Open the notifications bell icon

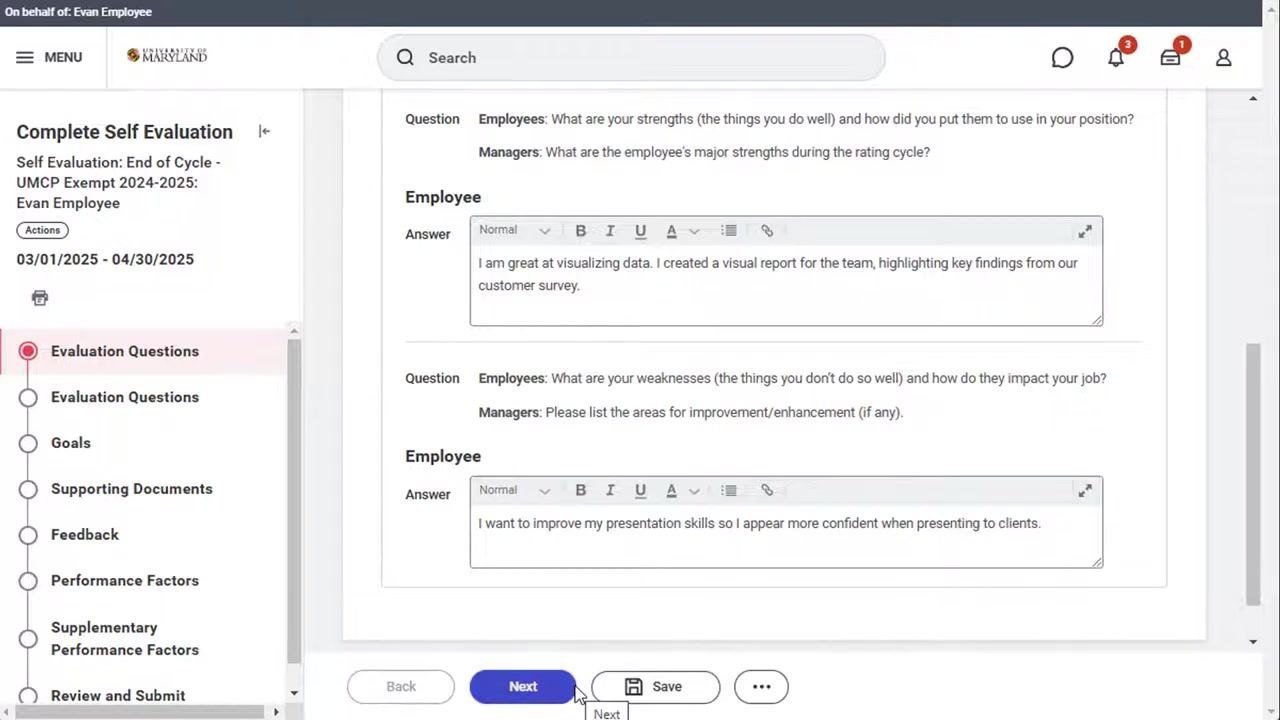point(1116,58)
